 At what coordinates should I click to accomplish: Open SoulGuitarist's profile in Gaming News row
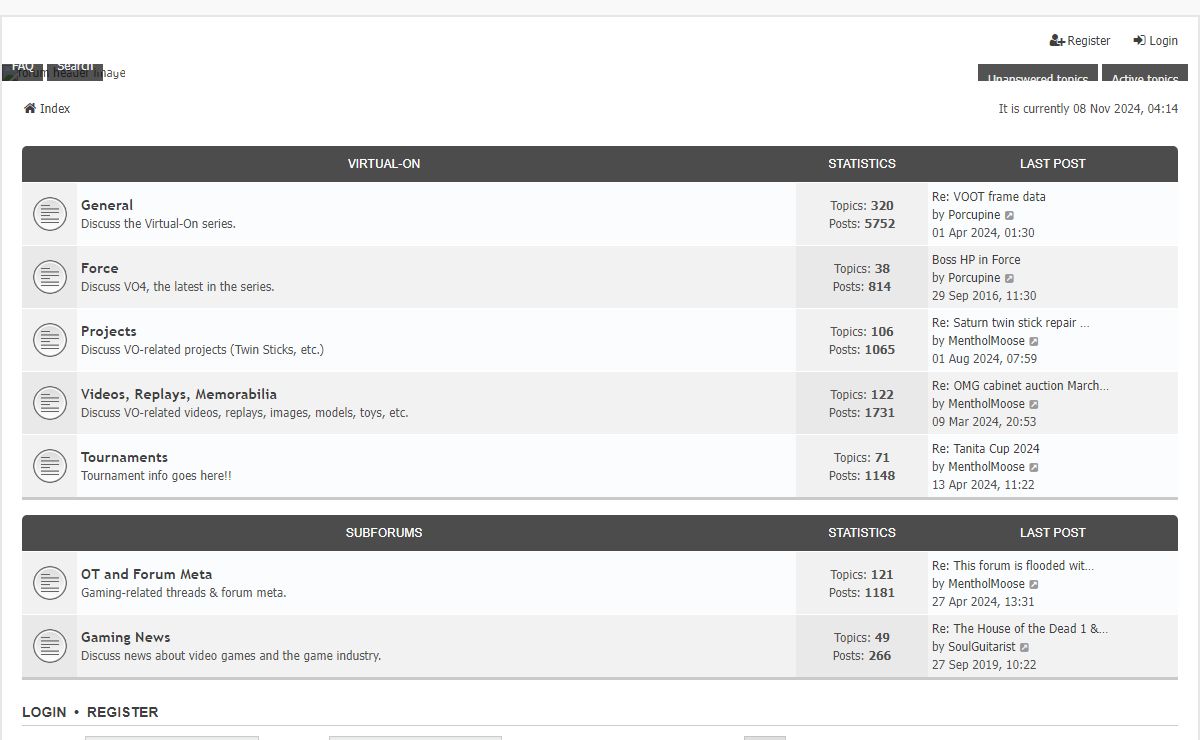click(982, 647)
